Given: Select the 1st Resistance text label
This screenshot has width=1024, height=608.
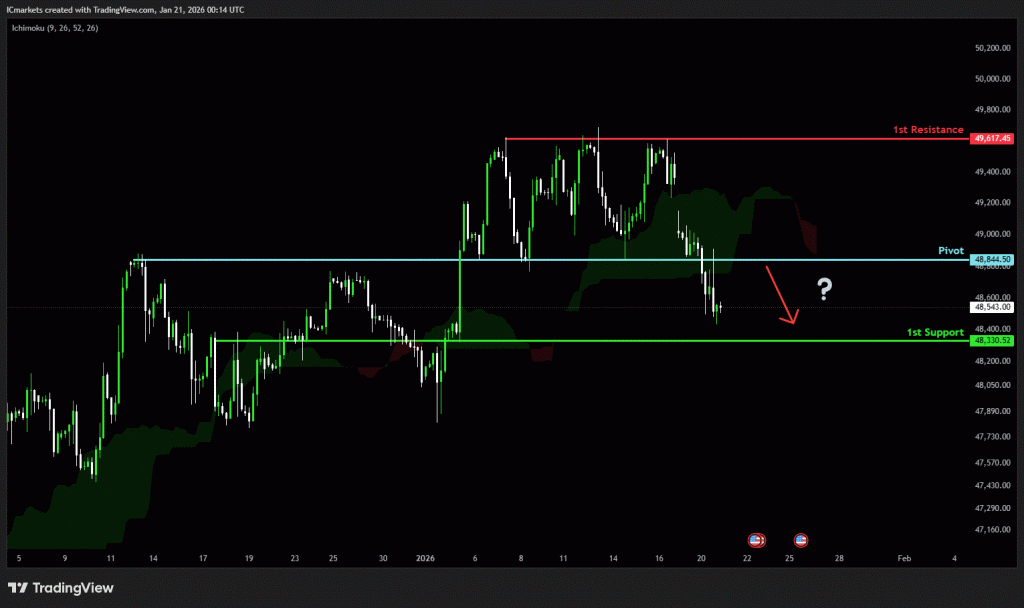Looking at the screenshot, I should tap(928, 130).
